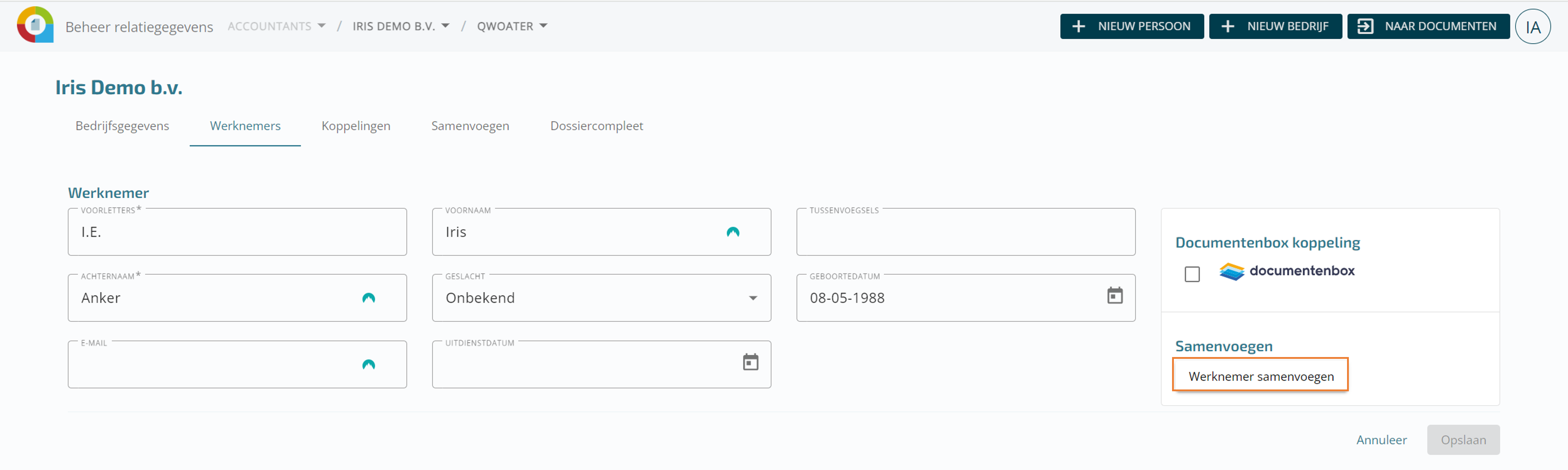Click the Documentenbox koppeling heading
This screenshot has height=470, width=1568.
pyautogui.click(x=1267, y=242)
